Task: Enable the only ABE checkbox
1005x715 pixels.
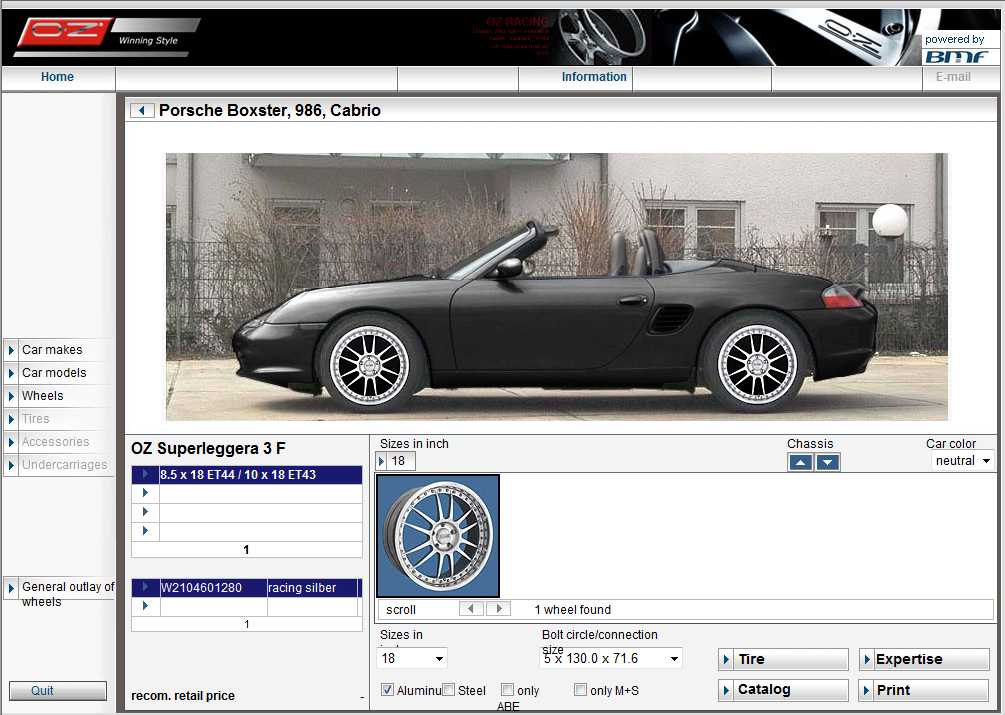Action: [x=507, y=689]
